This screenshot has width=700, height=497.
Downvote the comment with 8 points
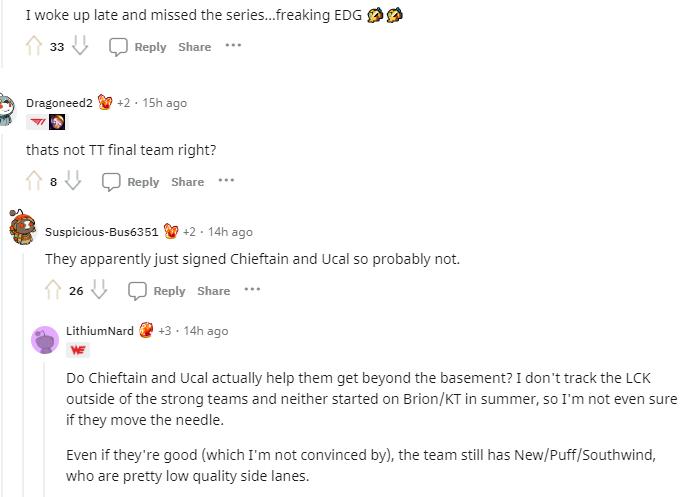pos(73,180)
